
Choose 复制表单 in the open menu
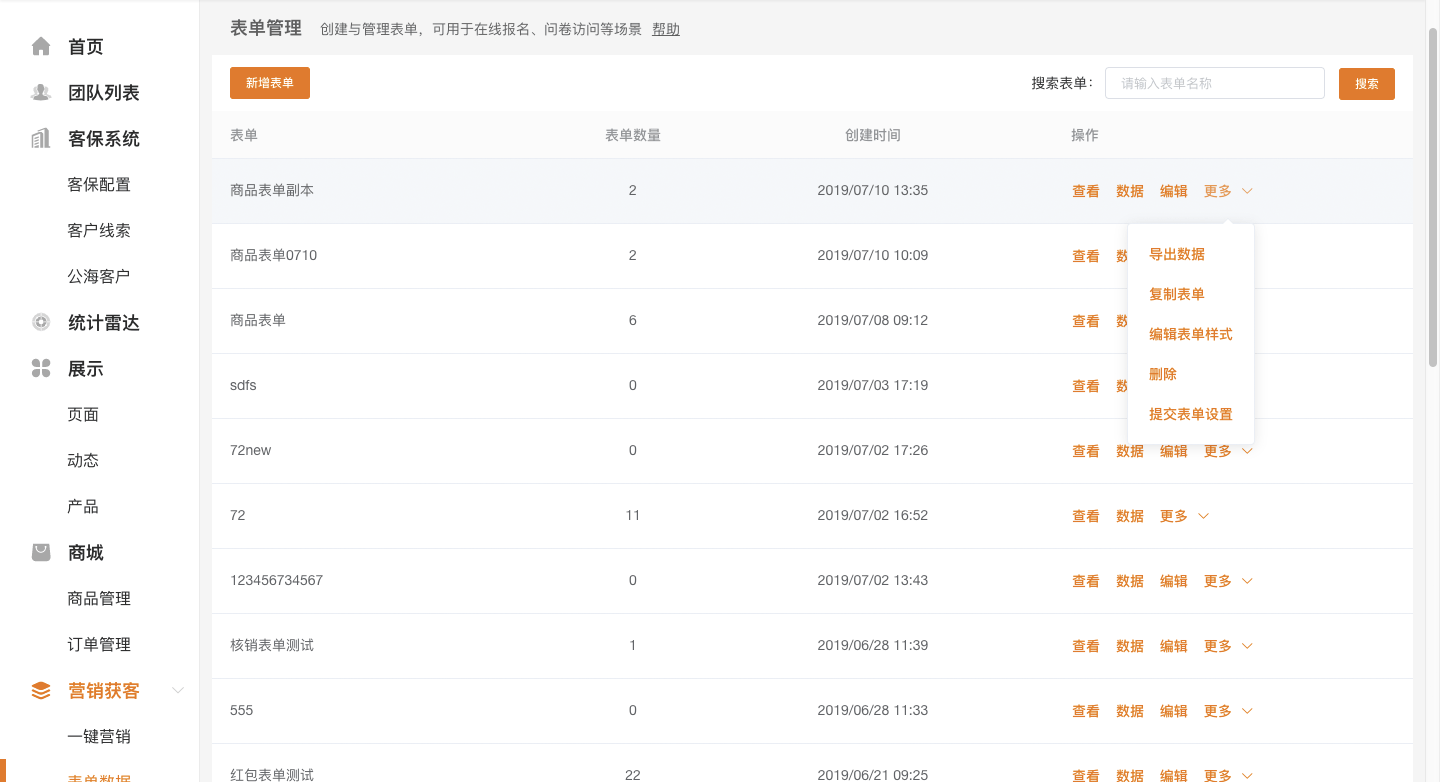coord(1177,294)
